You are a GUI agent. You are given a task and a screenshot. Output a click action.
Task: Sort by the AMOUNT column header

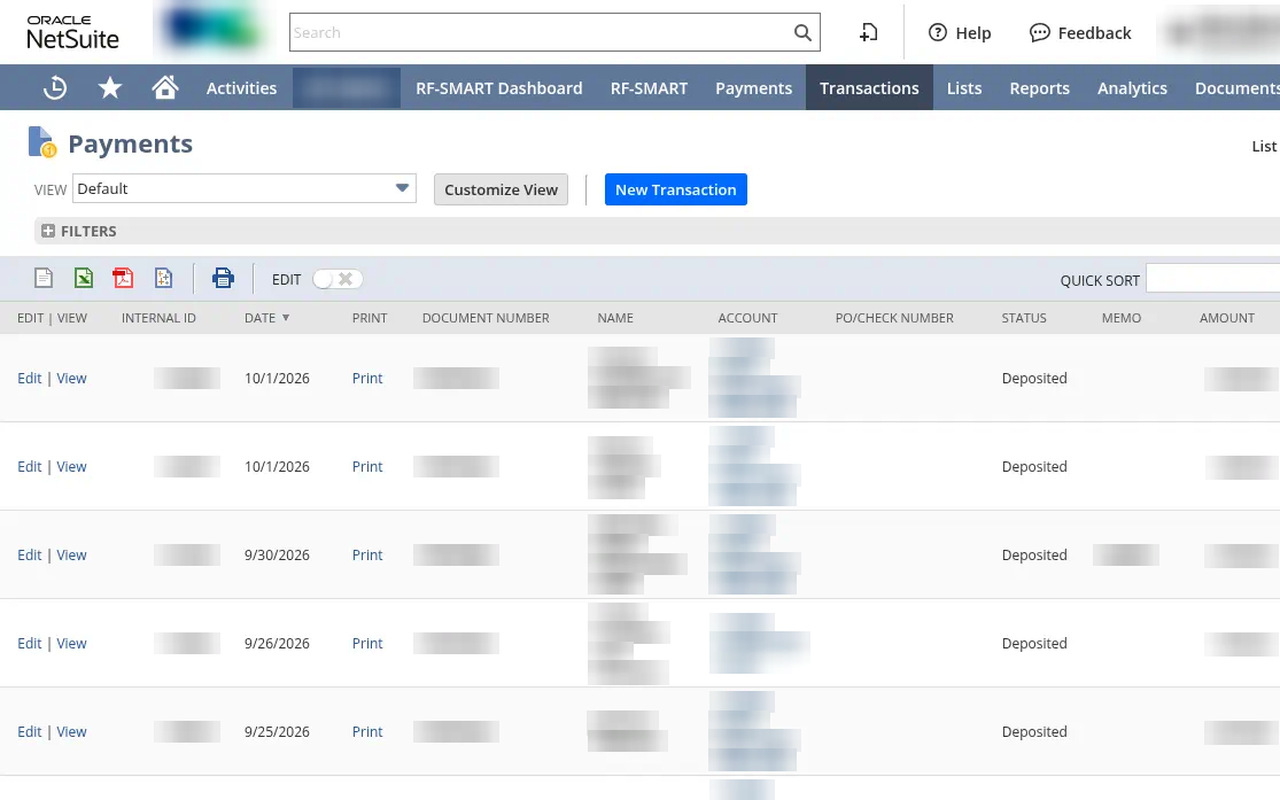[x=1227, y=318]
